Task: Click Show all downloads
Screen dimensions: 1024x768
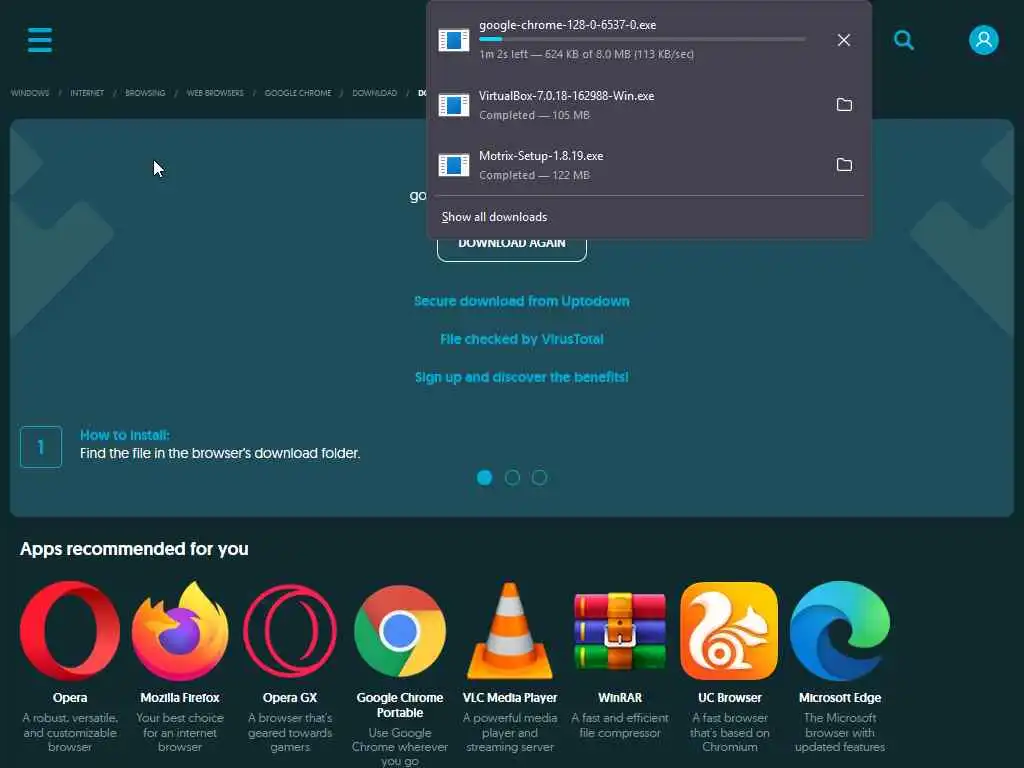Action: [494, 217]
